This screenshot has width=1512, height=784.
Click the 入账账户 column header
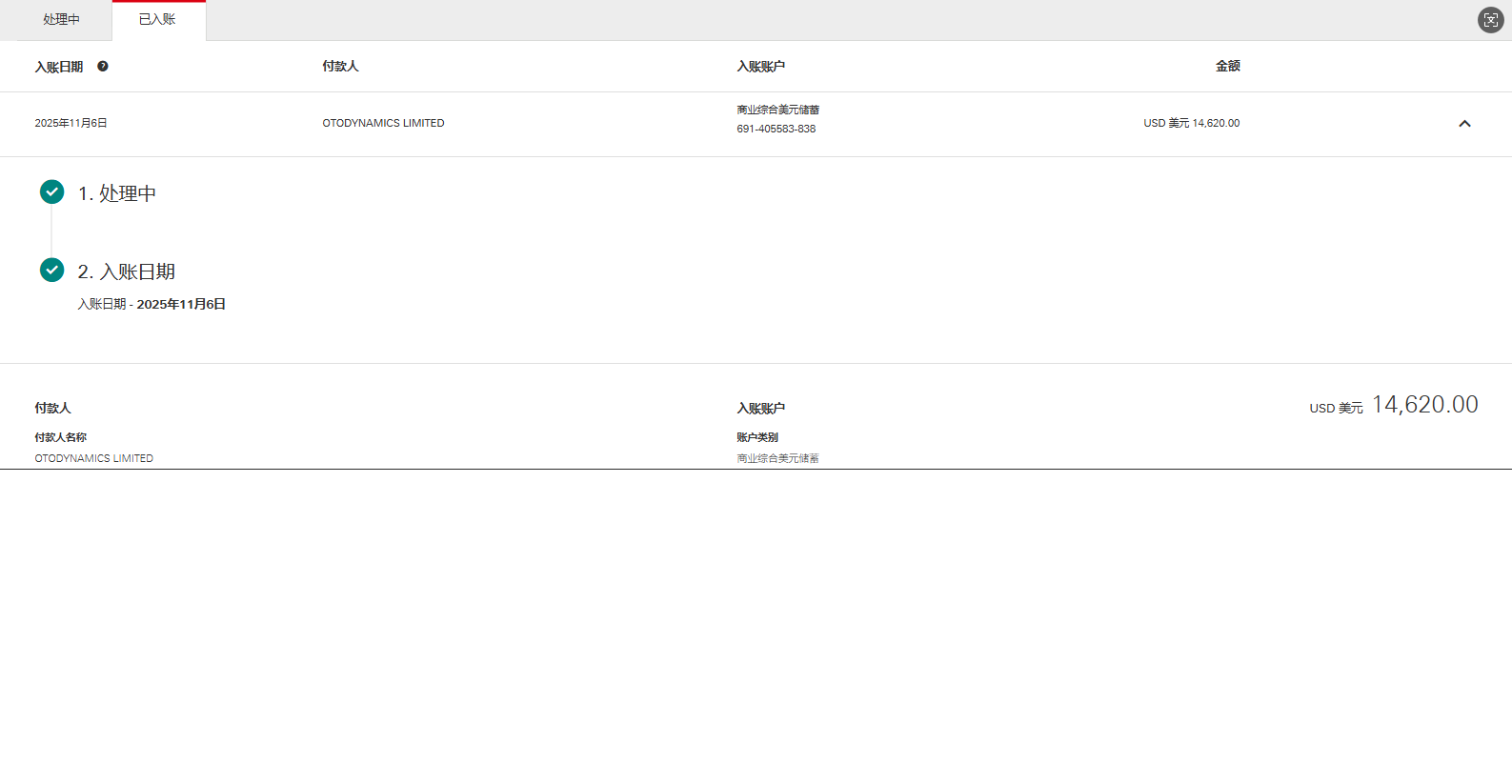click(760, 67)
